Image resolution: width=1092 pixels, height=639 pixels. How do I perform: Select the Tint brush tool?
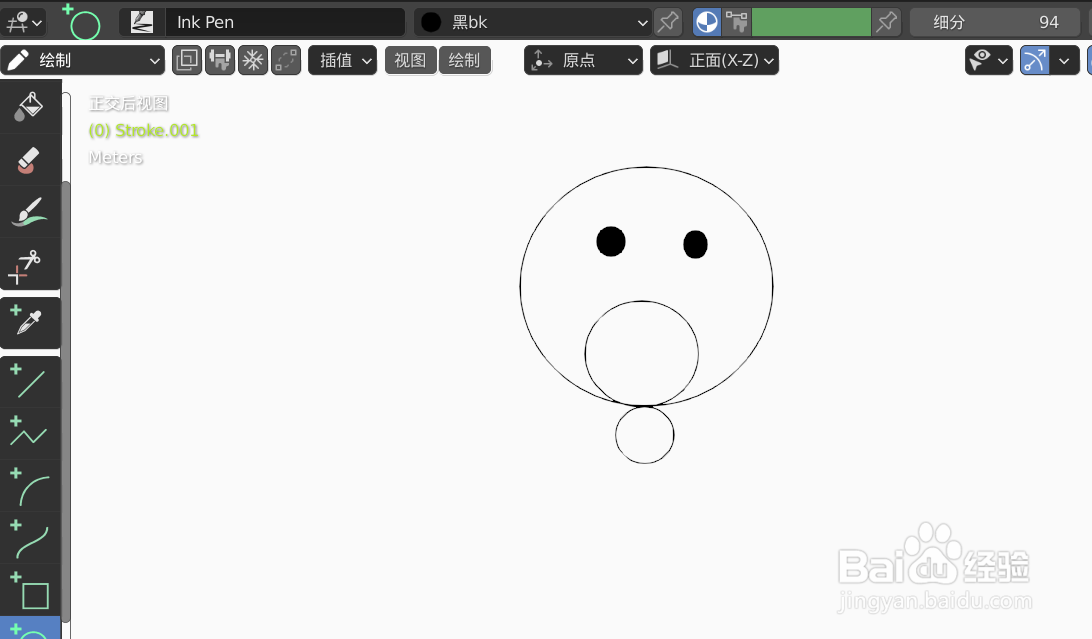(x=29, y=212)
